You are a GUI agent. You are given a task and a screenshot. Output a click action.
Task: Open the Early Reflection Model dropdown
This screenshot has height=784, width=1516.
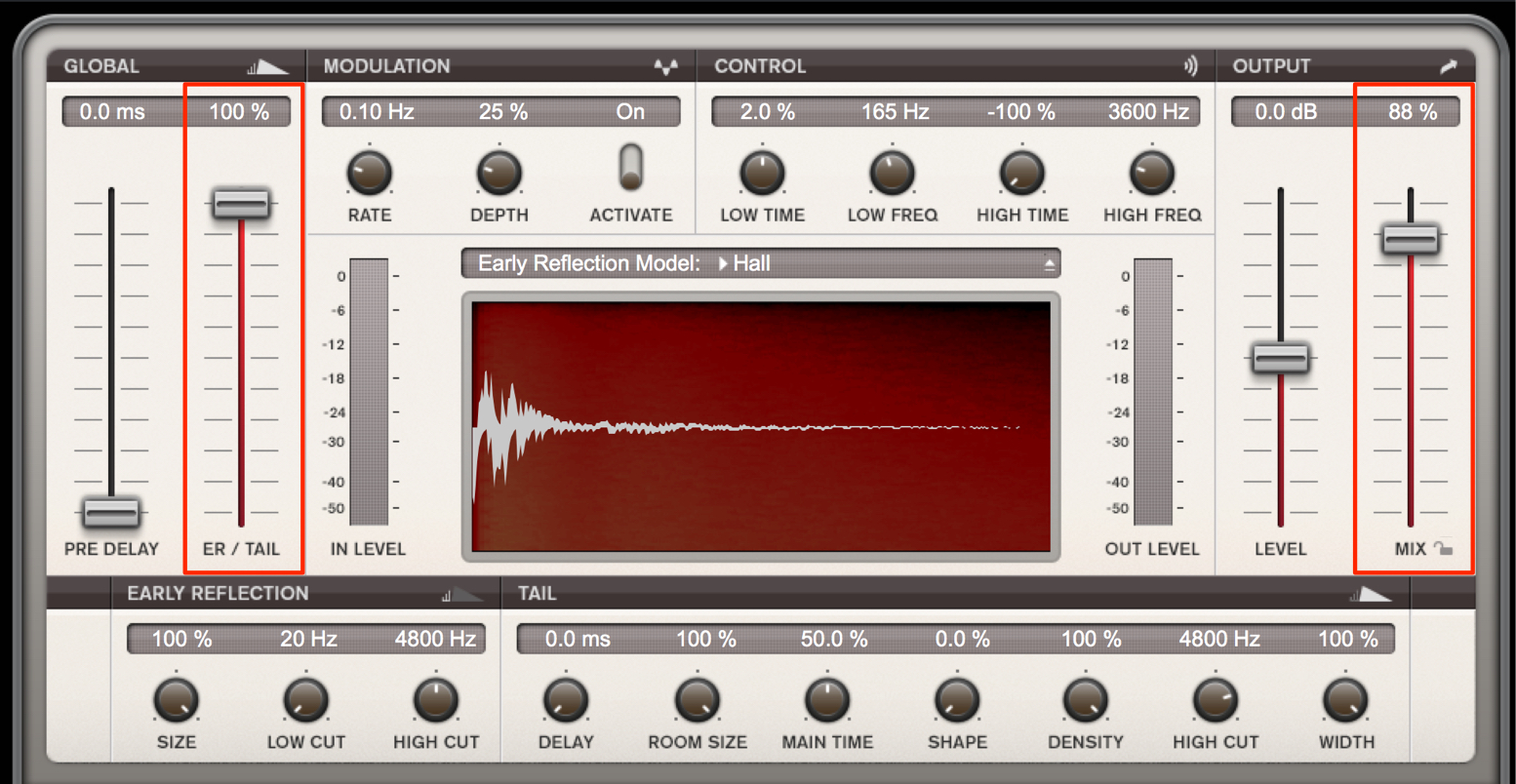click(x=761, y=263)
